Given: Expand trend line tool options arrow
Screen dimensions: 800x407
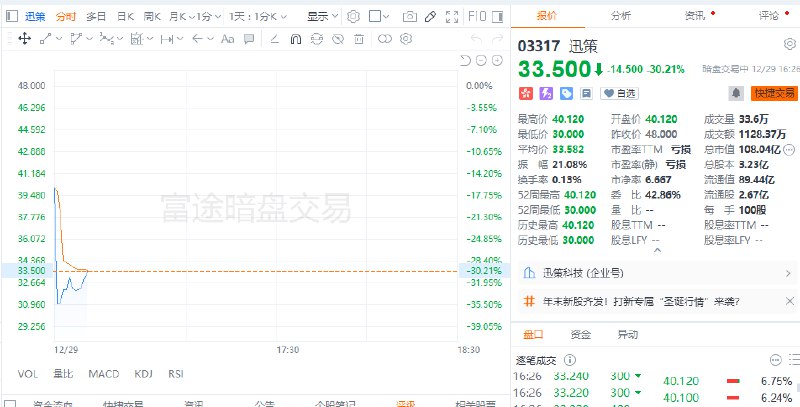Looking at the screenshot, I should pyautogui.click(x=59, y=39).
